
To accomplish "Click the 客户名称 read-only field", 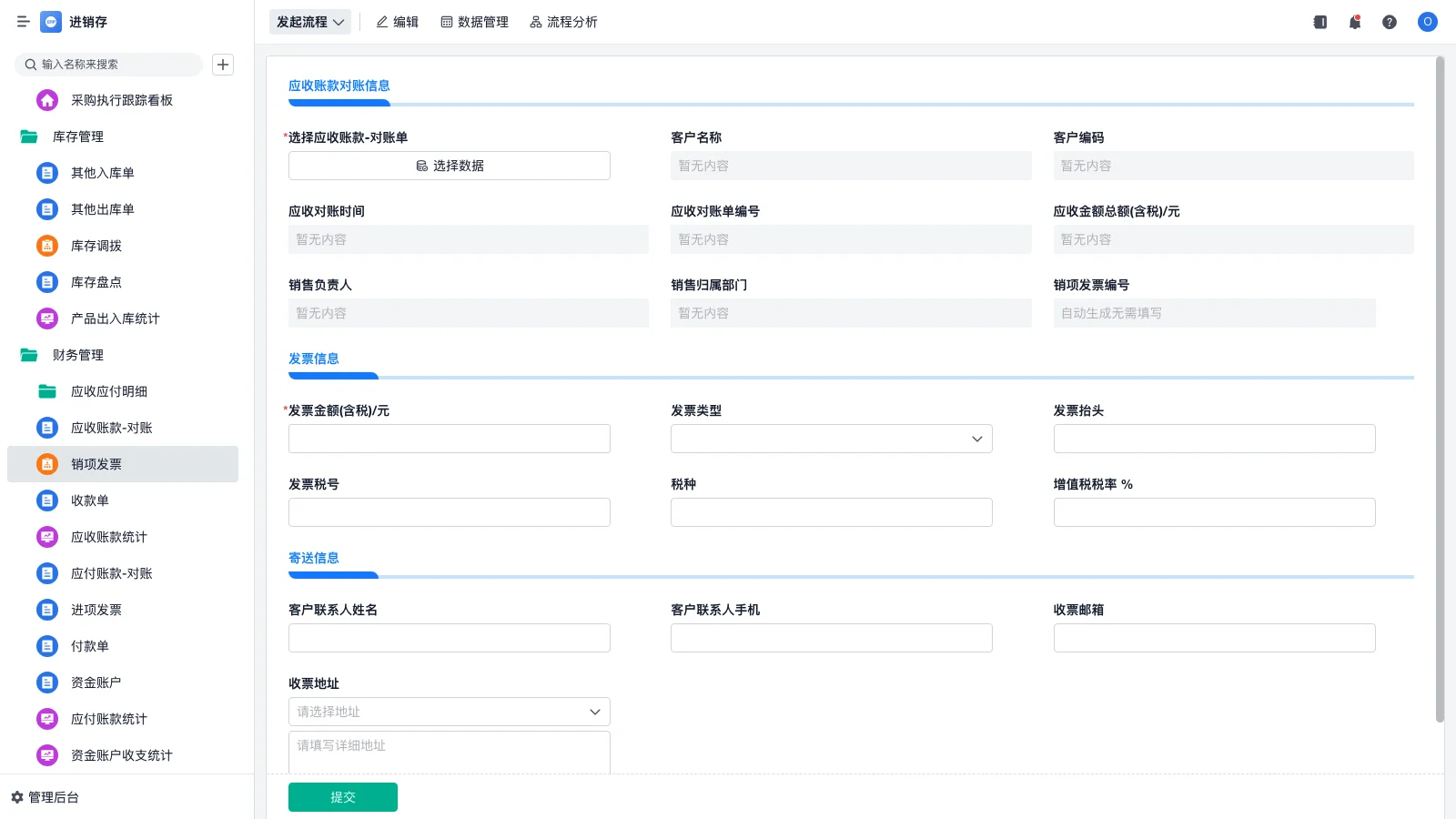I will (x=851, y=166).
